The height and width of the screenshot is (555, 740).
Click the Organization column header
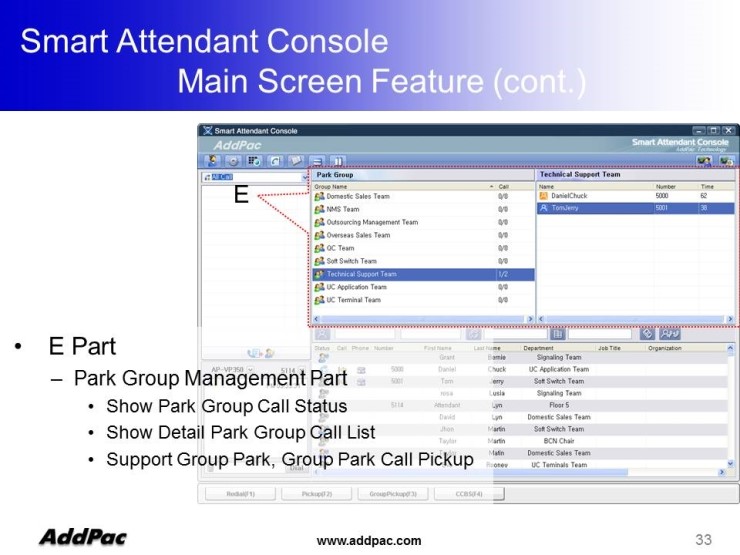686,348
